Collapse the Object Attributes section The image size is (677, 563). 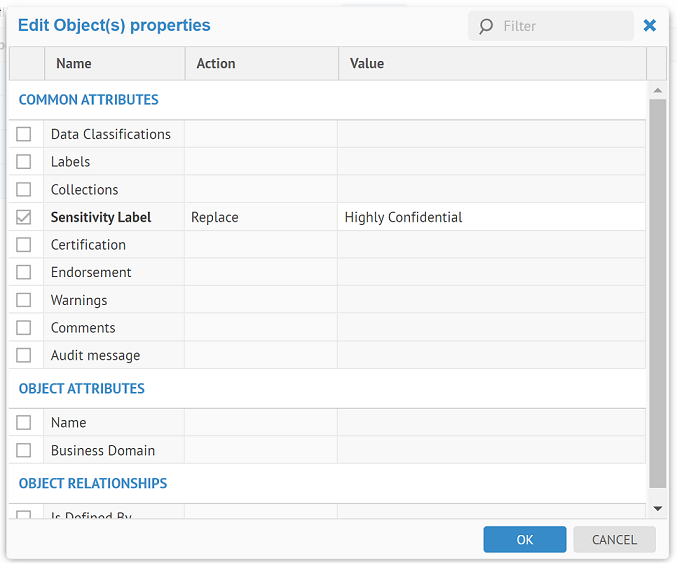point(82,388)
